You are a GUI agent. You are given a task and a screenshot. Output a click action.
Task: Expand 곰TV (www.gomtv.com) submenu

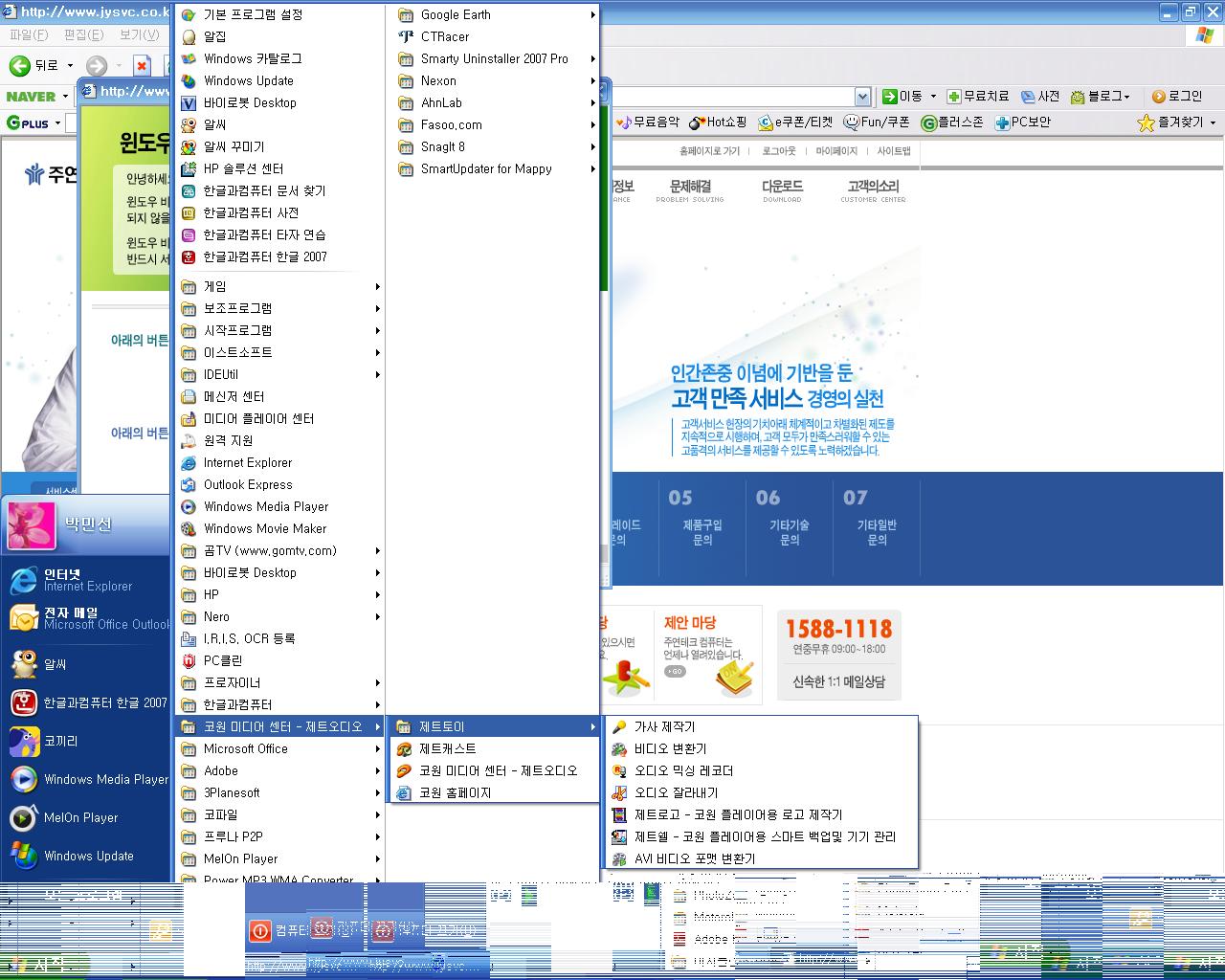pyautogui.click(x=279, y=550)
